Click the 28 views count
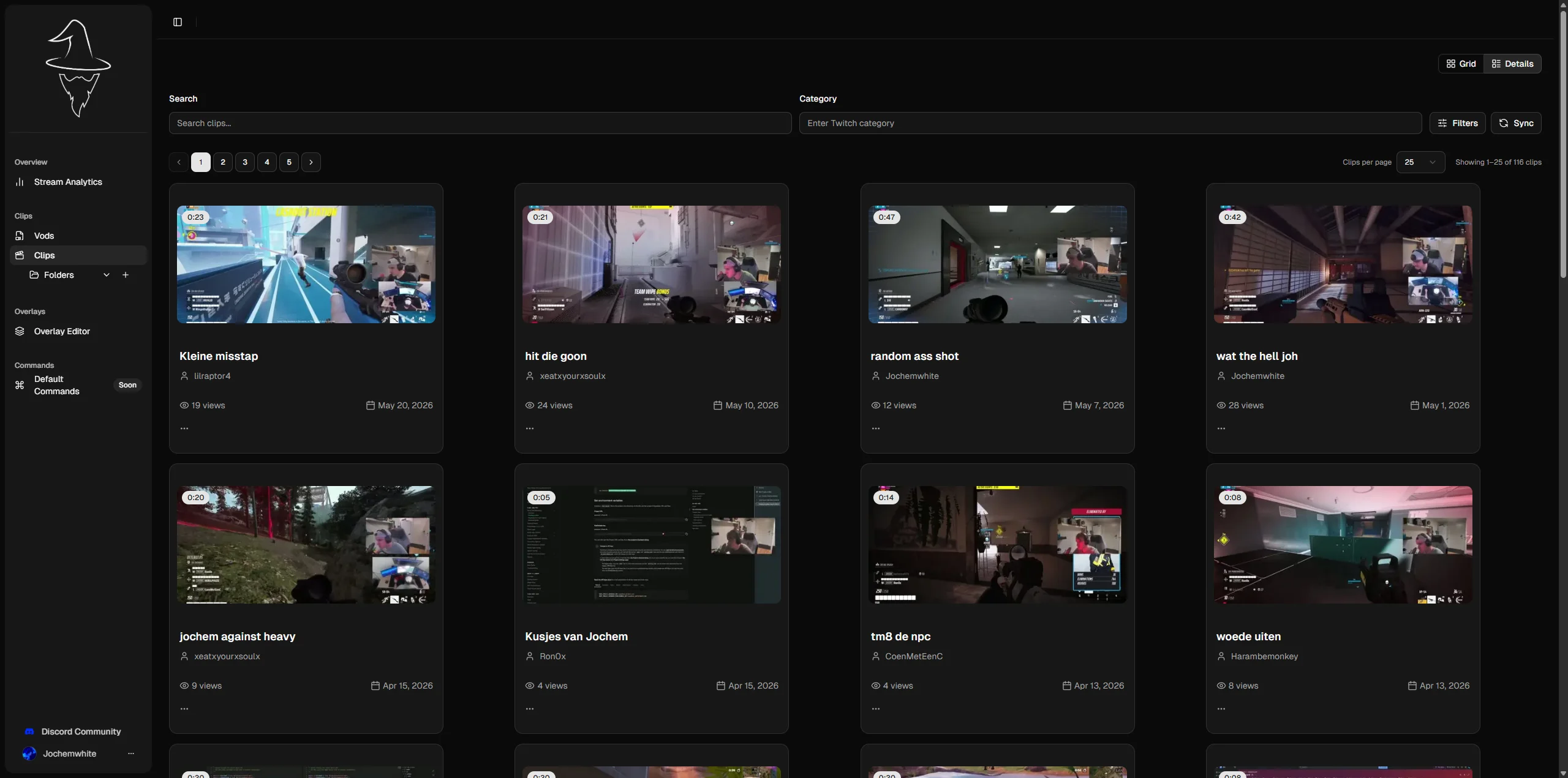The width and height of the screenshot is (1568, 778). 1240,405
